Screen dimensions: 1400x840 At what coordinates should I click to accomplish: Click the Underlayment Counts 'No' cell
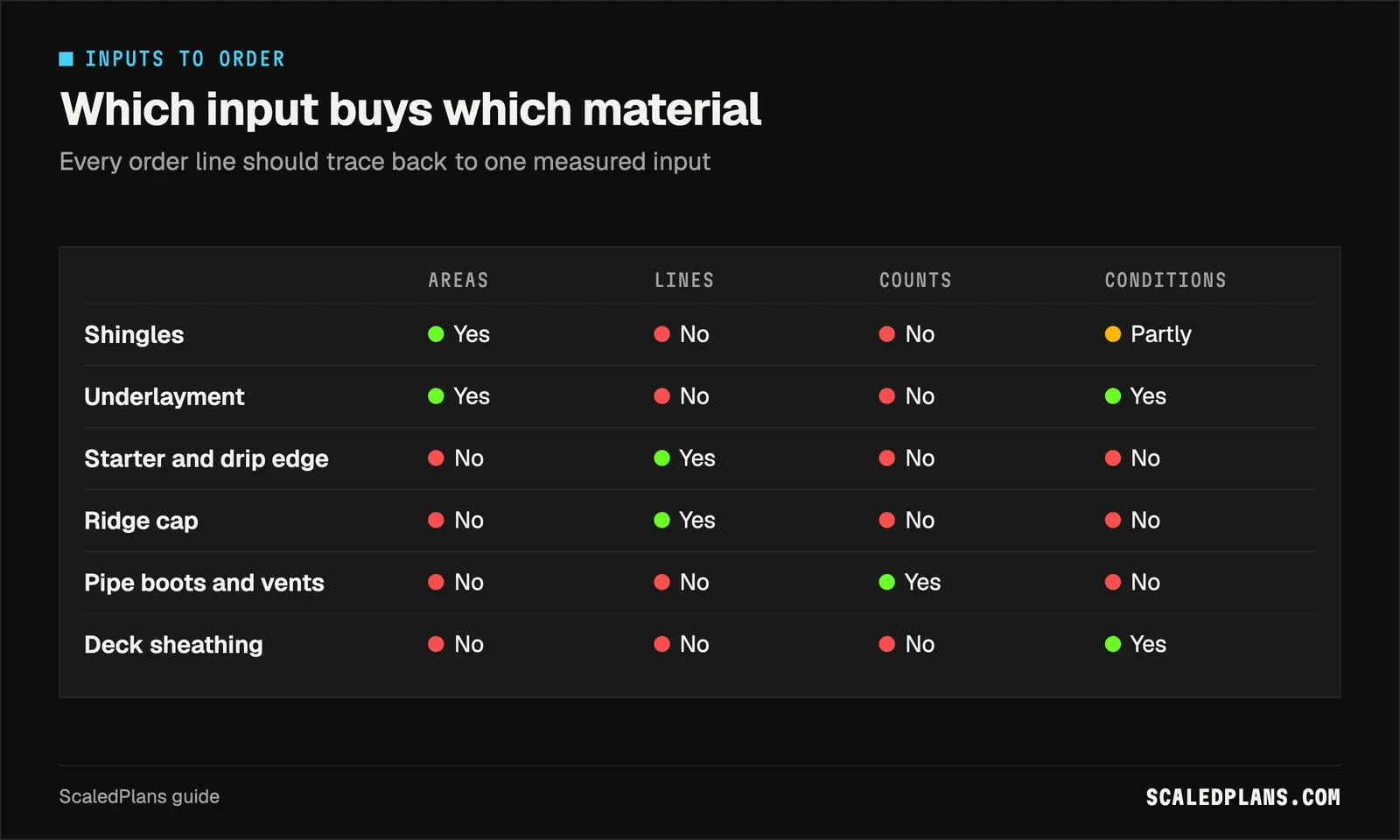pos(906,396)
